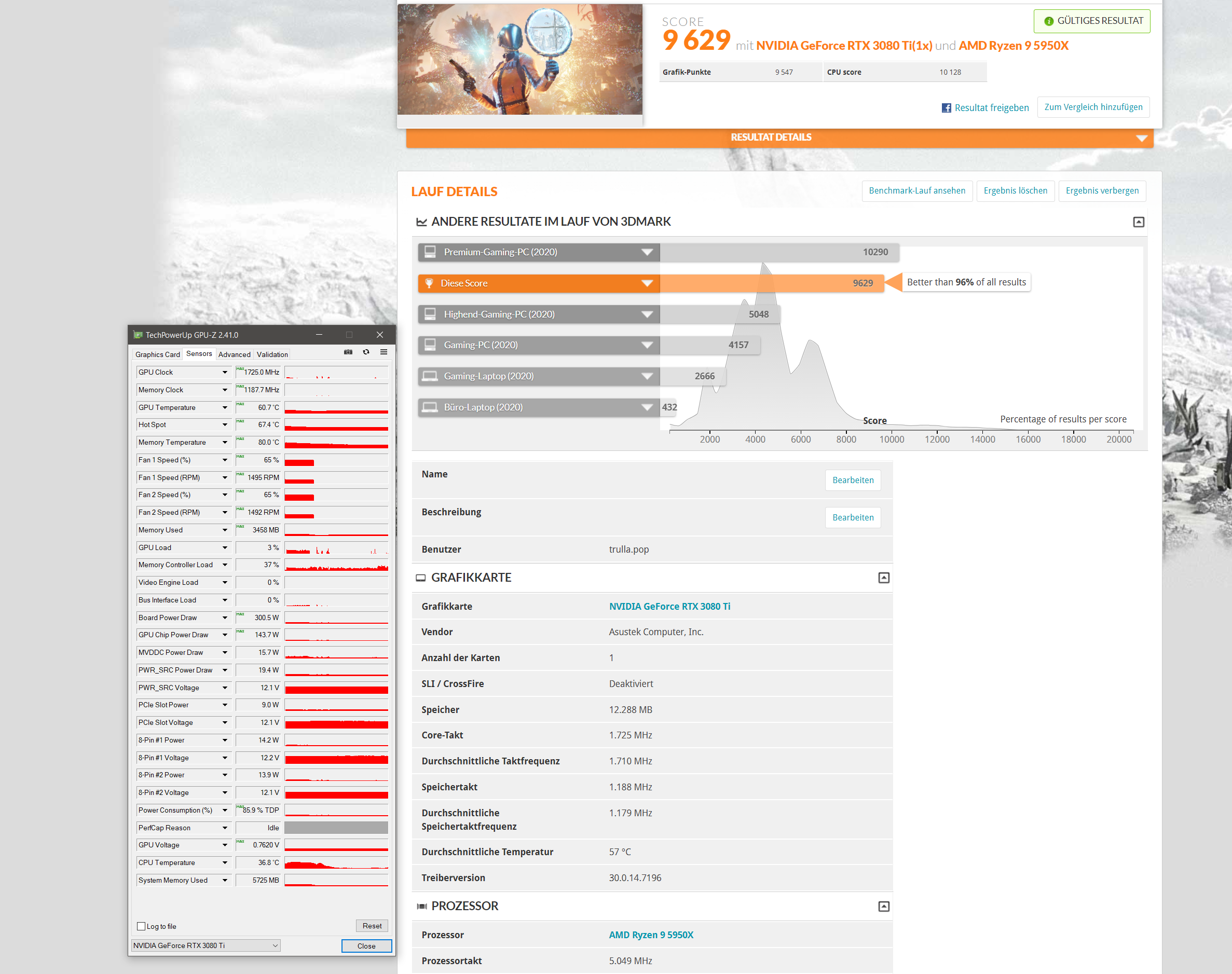Click the GPU-Z screenshot camera icon

(348, 352)
